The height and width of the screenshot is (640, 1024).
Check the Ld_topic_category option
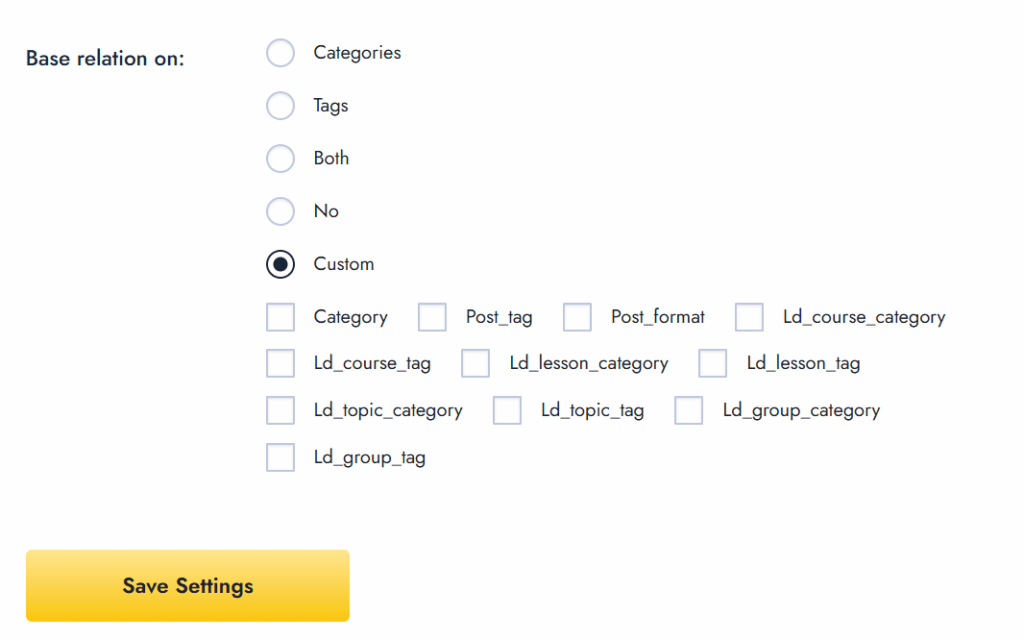coord(280,410)
